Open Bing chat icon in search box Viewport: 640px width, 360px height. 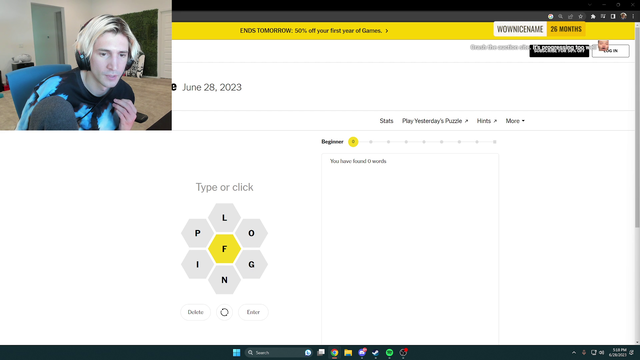(308, 353)
